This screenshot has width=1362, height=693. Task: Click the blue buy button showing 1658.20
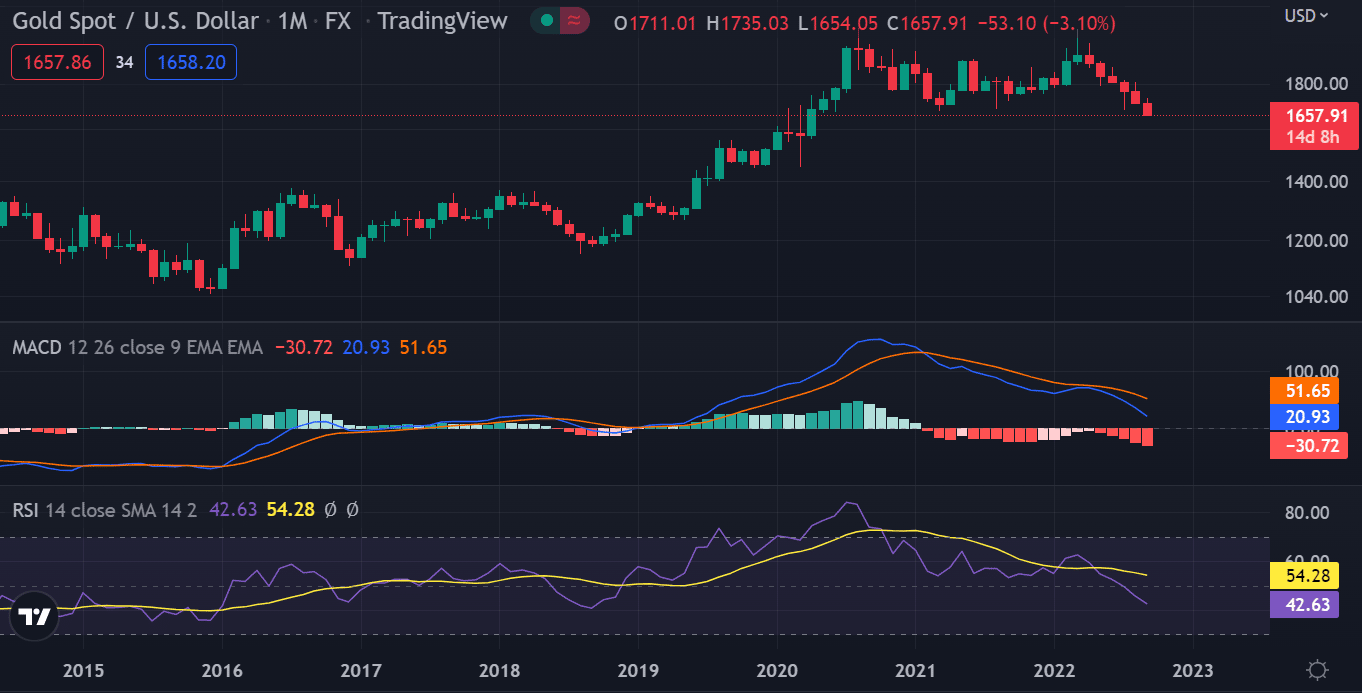tap(190, 61)
